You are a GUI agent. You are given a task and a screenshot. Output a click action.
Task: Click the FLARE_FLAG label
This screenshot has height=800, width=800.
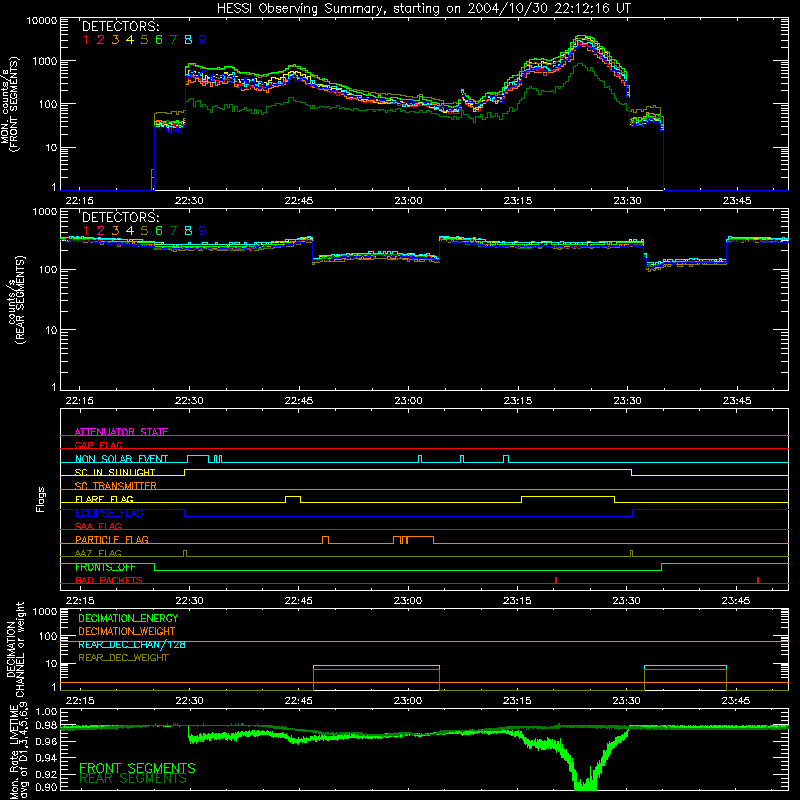[104, 499]
